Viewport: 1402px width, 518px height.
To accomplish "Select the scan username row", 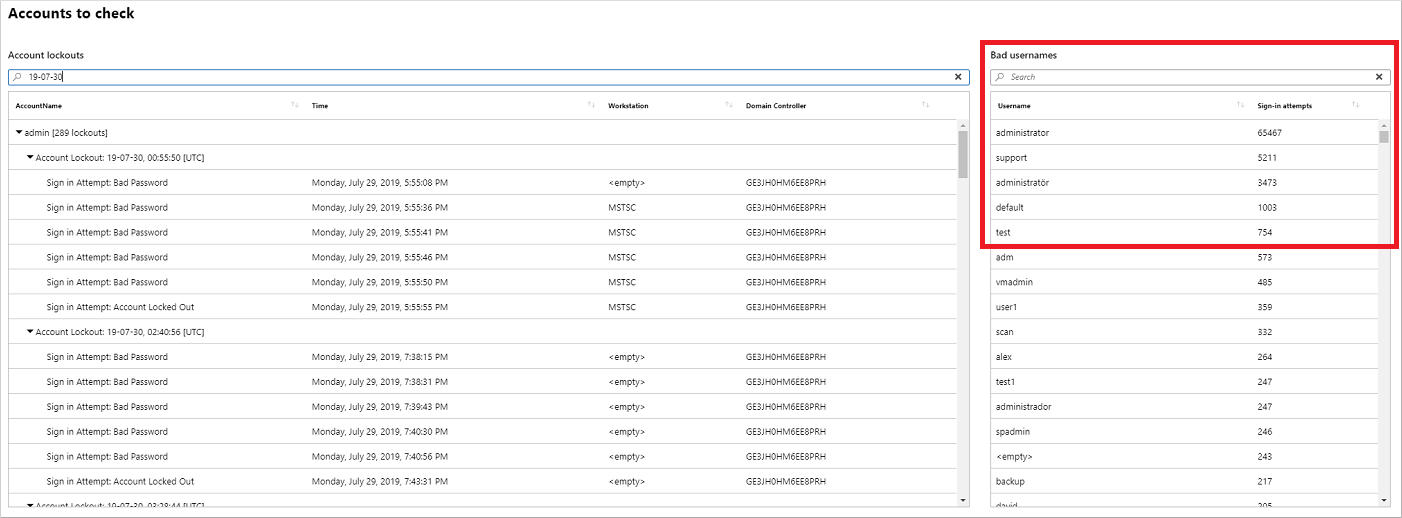I will [1184, 331].
